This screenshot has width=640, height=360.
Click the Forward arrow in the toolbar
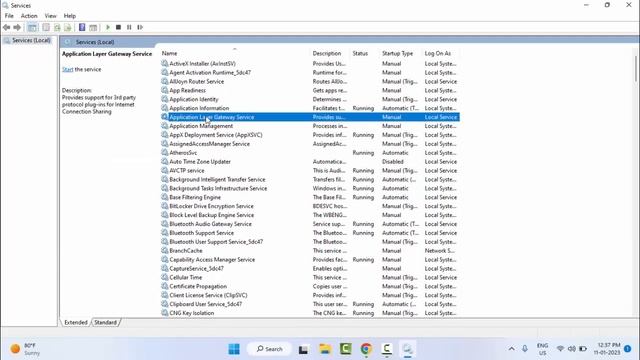[x=17, y=27]
